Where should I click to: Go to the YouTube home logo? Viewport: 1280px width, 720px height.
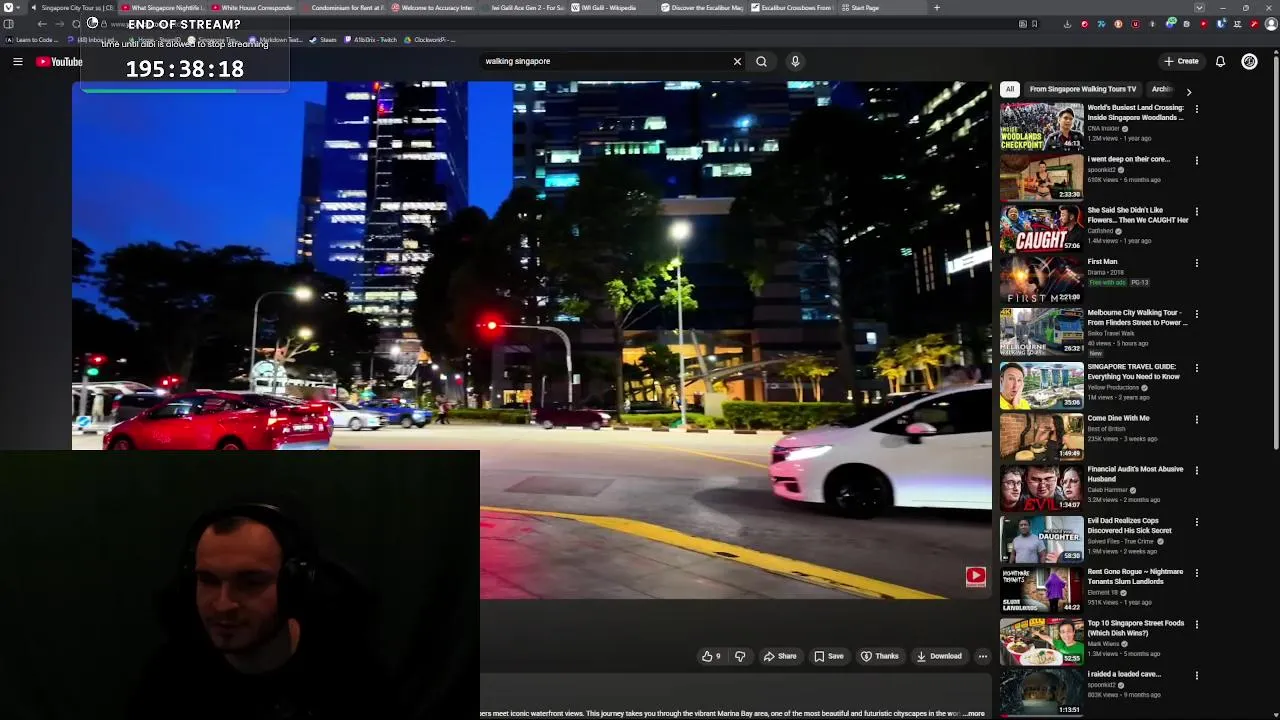(x=59, y=62)
